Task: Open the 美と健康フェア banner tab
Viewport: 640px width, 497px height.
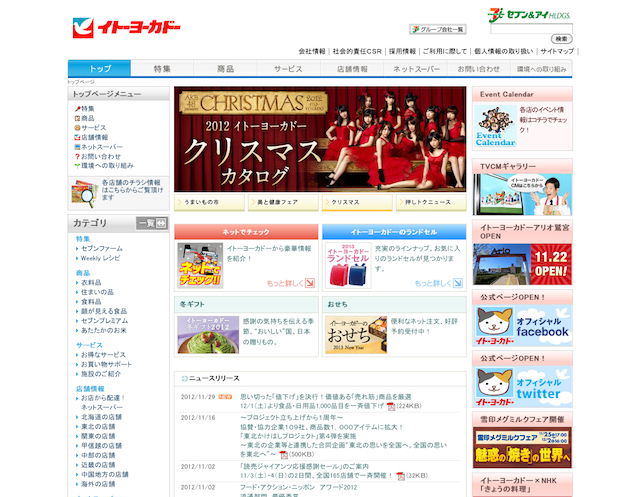Action: tap(283, 202)
